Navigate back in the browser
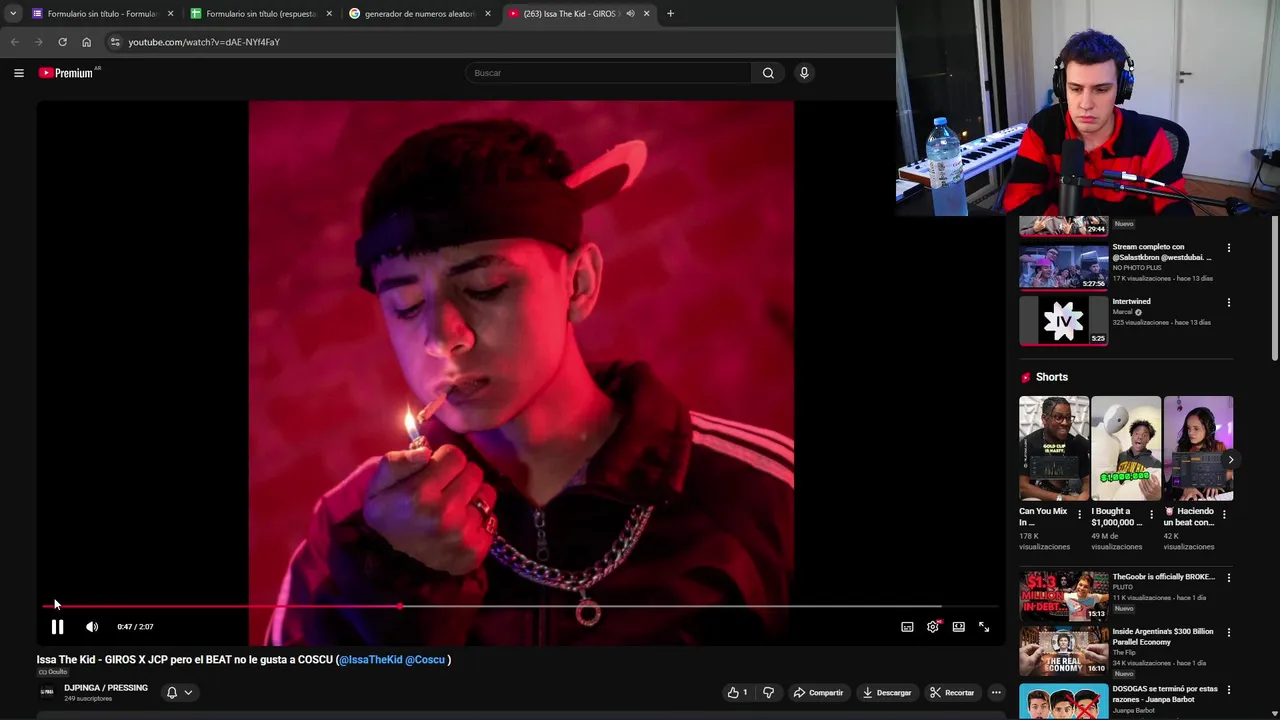 pos(14,42)
